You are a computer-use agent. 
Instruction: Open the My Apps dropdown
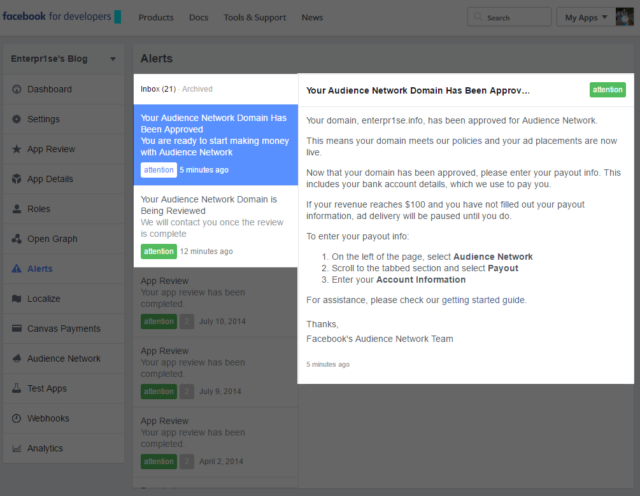tap(586, 17)
